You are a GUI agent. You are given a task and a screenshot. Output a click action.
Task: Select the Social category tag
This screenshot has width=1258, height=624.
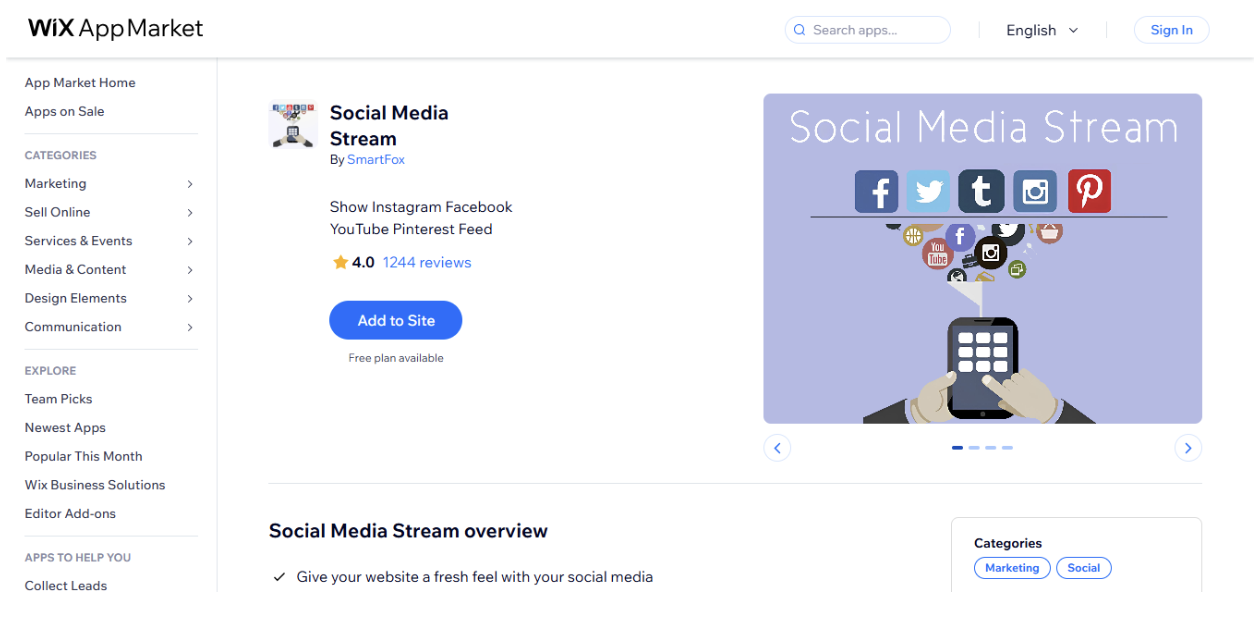tap(1084, 567)
